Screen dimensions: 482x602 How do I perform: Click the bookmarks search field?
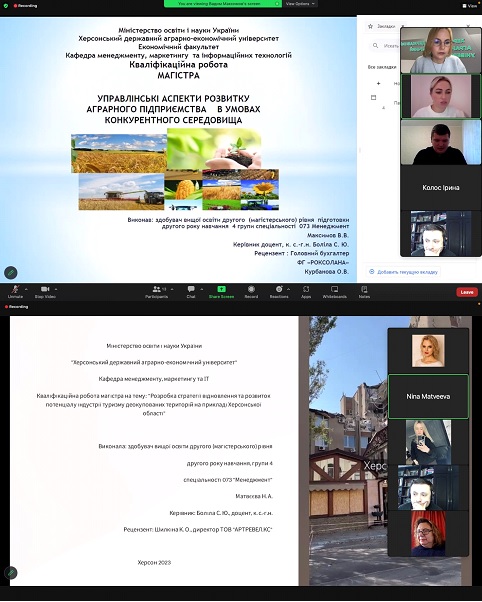point(385,46)
